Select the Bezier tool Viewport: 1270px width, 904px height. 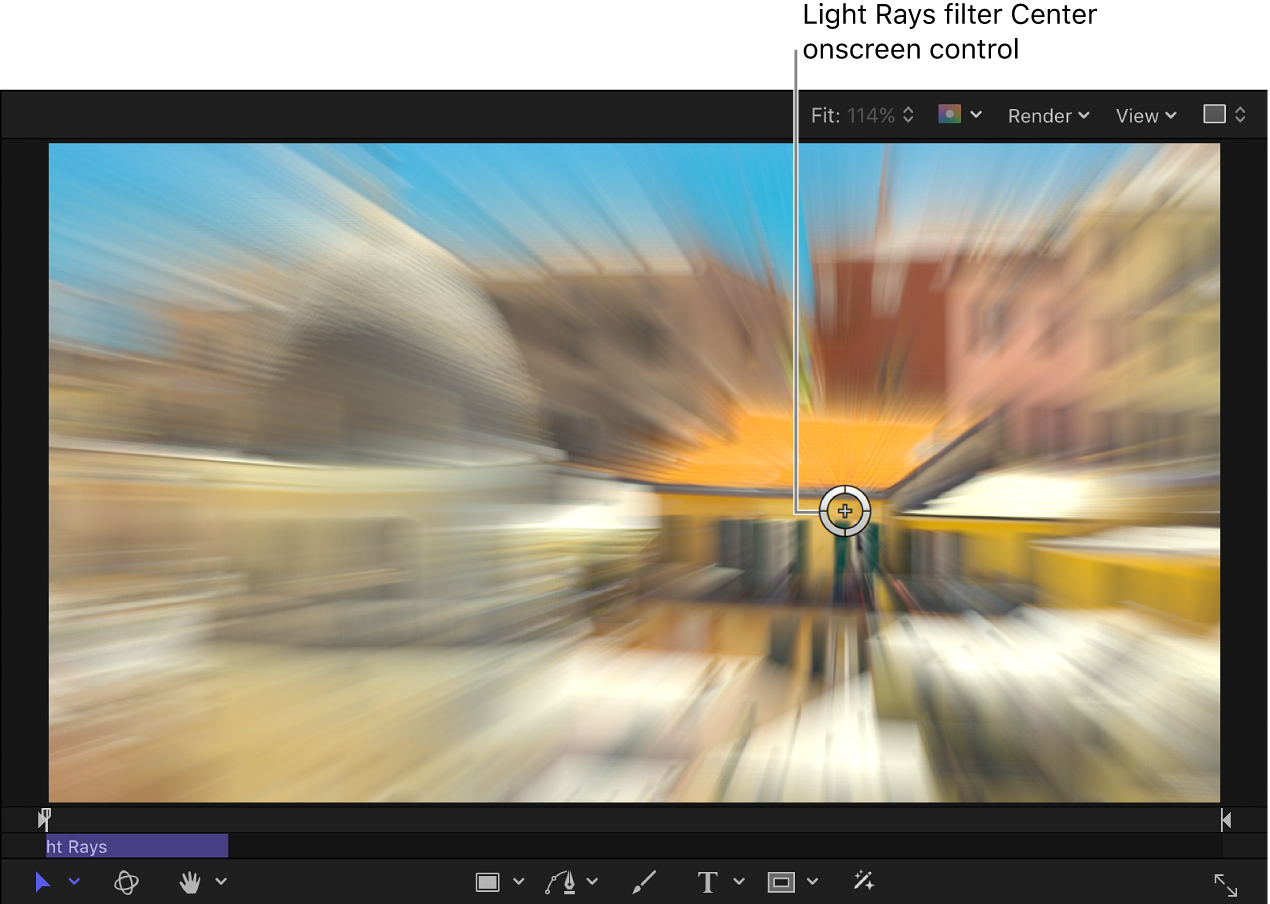coord(560,882)
